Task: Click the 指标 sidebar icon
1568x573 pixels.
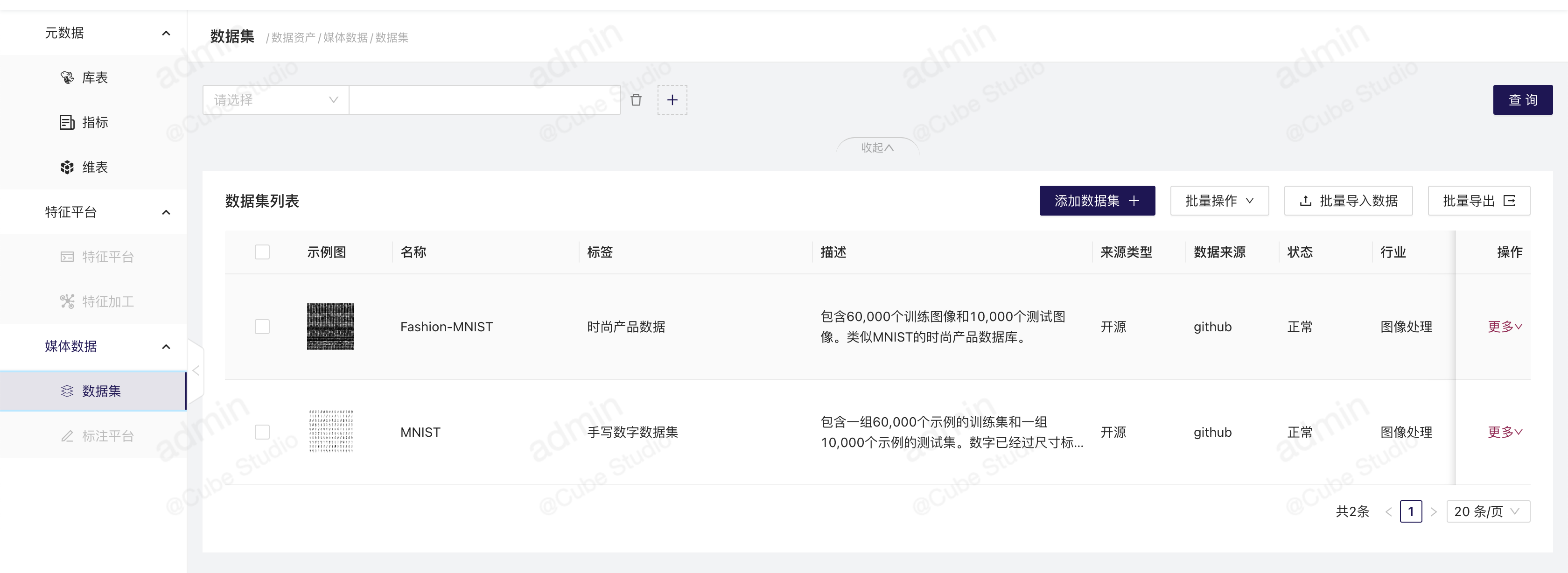Action: tap(67, 122)
